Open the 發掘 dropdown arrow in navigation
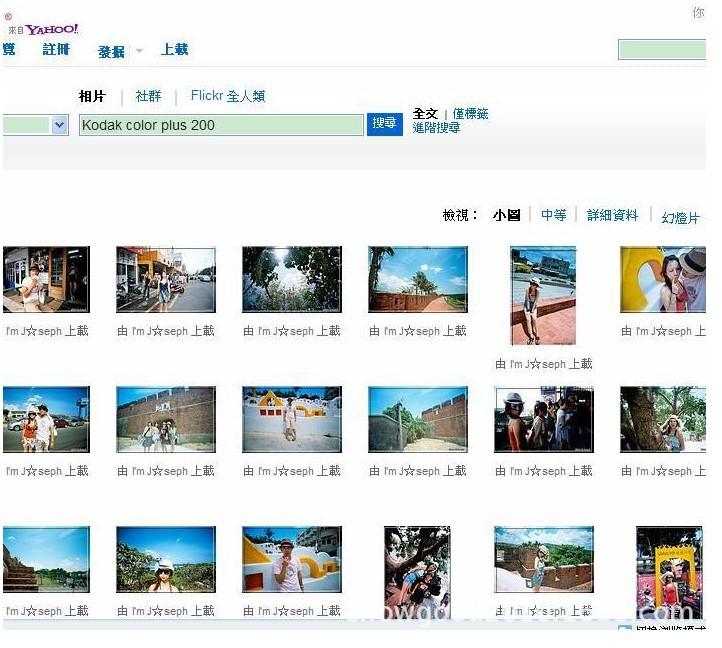This screenshot has height=648, width=722. tap(140, 51)
